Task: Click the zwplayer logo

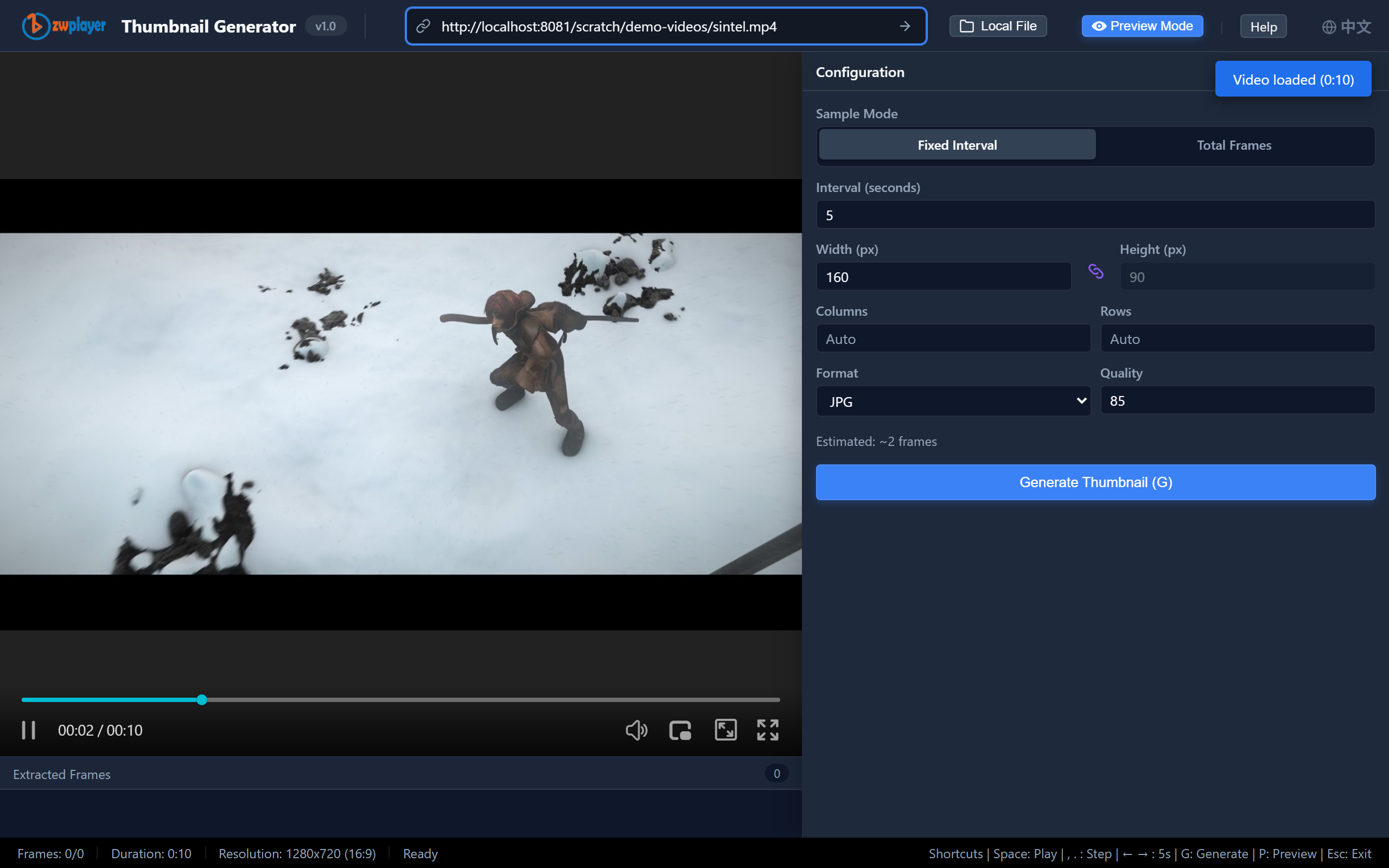Action: pos(63,26)
